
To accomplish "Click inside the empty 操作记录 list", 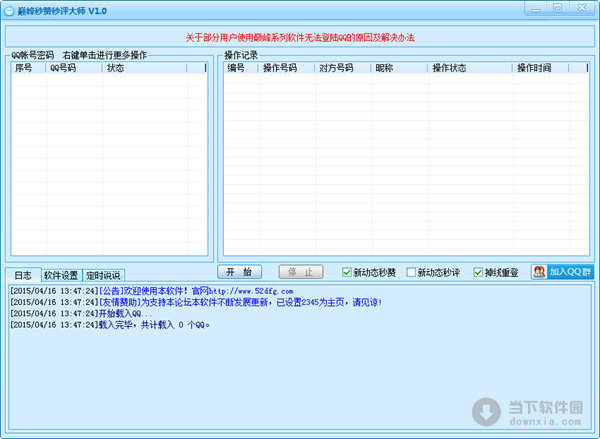I will [406, 164].
